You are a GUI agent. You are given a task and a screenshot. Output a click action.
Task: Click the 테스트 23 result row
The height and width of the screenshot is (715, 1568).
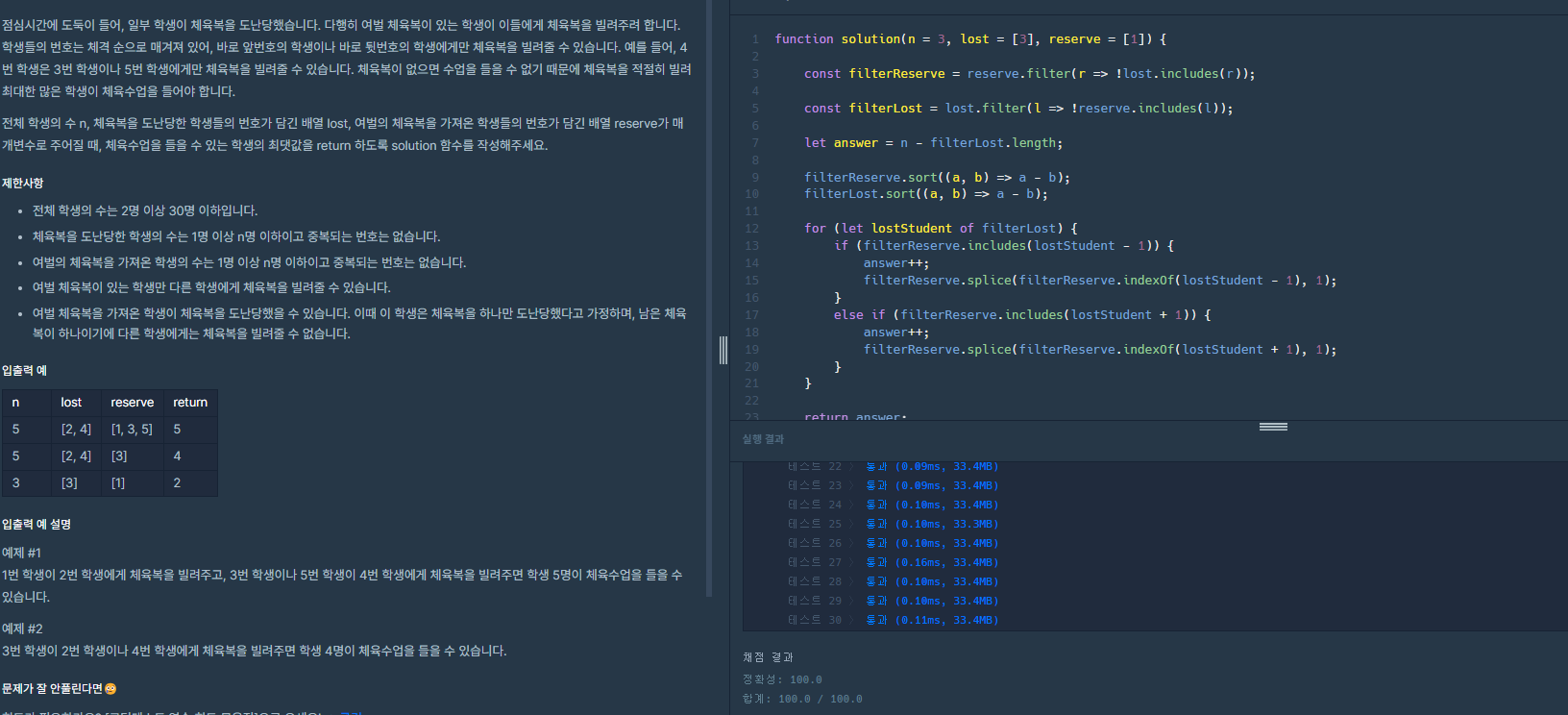click(894, 486)
